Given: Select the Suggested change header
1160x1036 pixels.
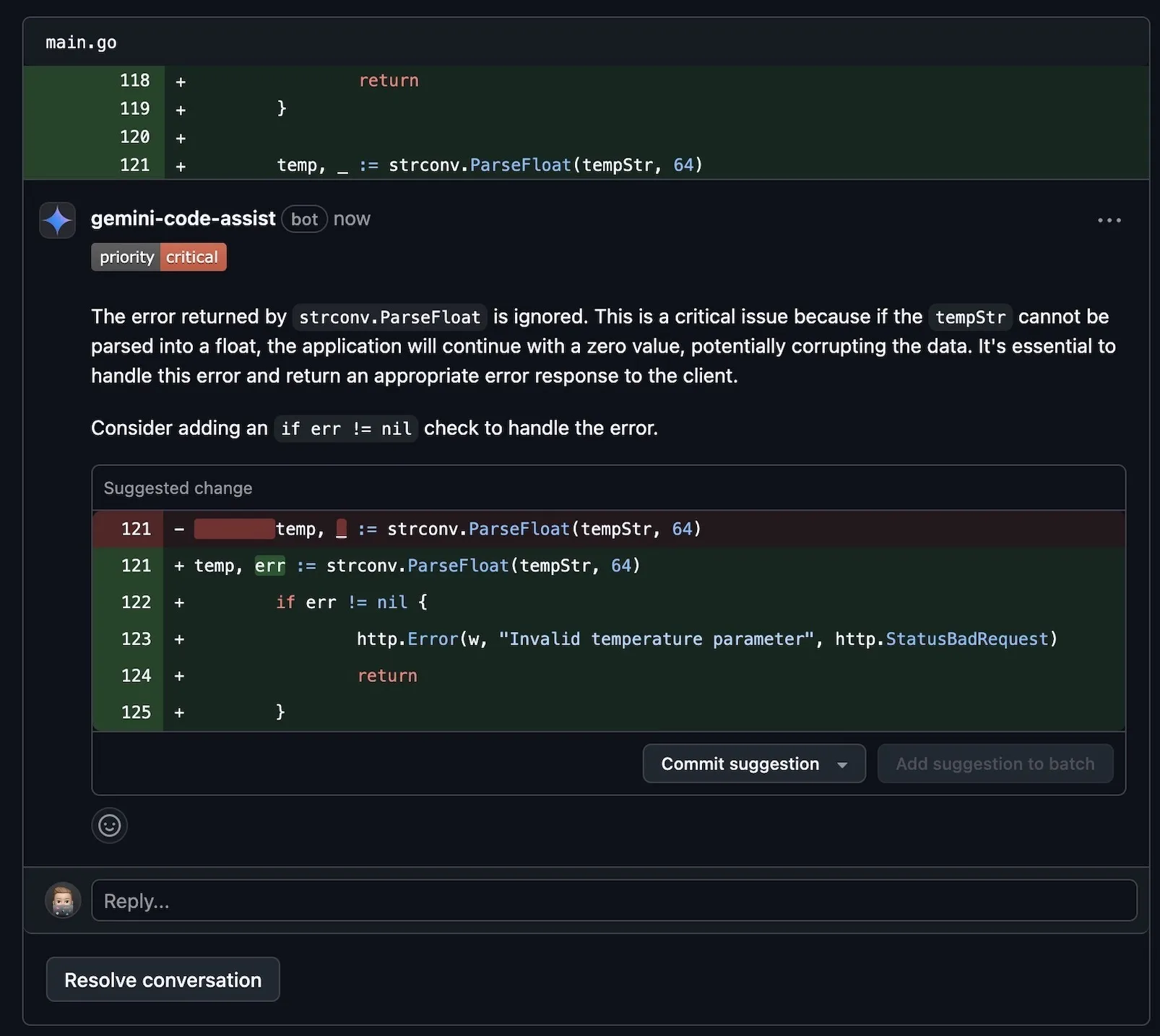Looking at the screenshot, I should click(x=177, y=488).
